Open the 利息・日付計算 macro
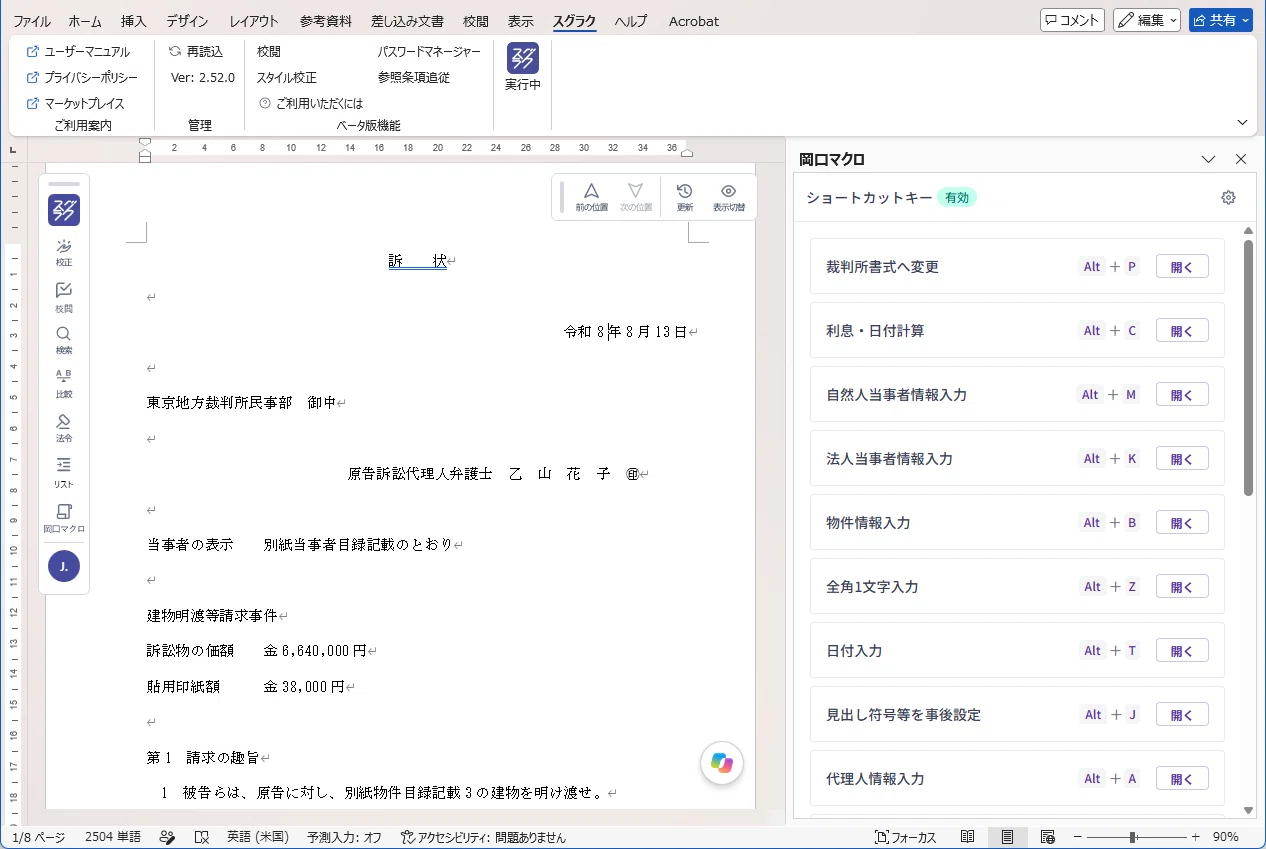Viewport: 1266px width, 849px height. tap(1182, 331)
